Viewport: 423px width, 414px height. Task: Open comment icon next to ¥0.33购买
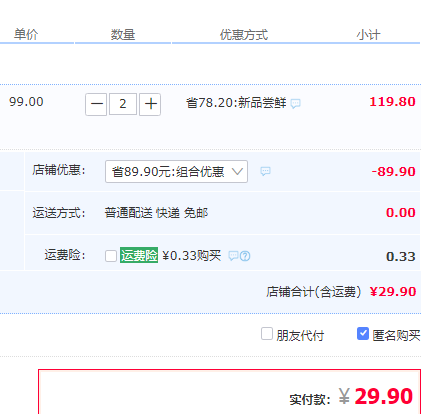click(x=233, y=256)
